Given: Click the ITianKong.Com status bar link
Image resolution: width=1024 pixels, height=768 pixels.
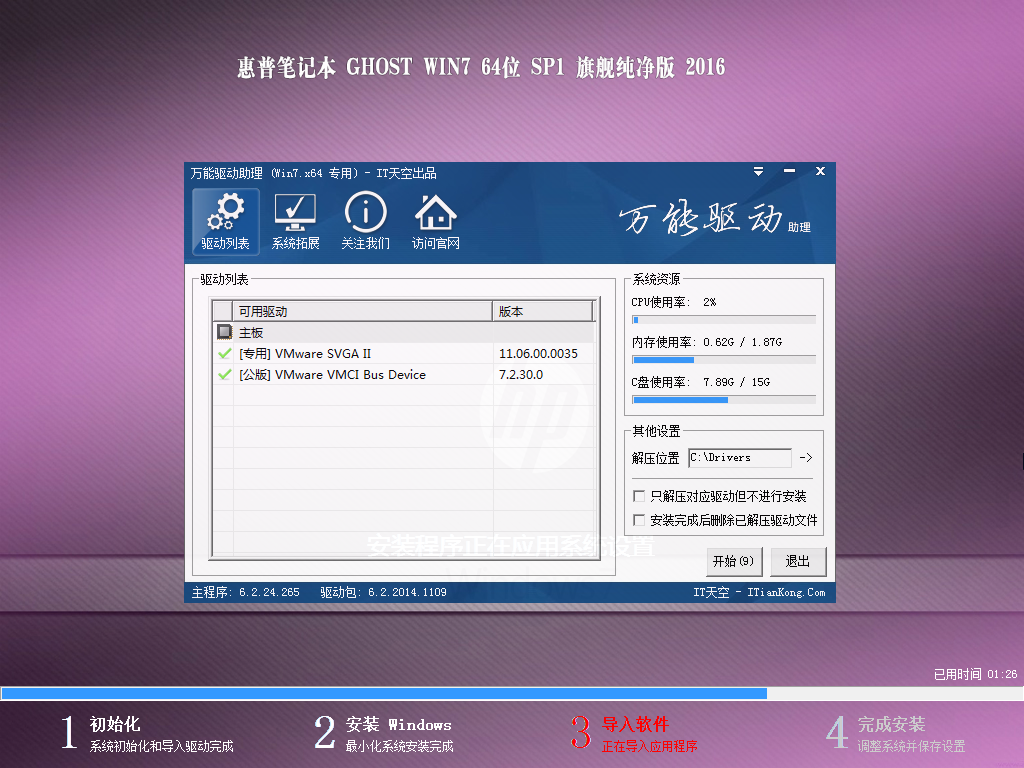Looking at the screenshot, I should (x=786, y=592).
